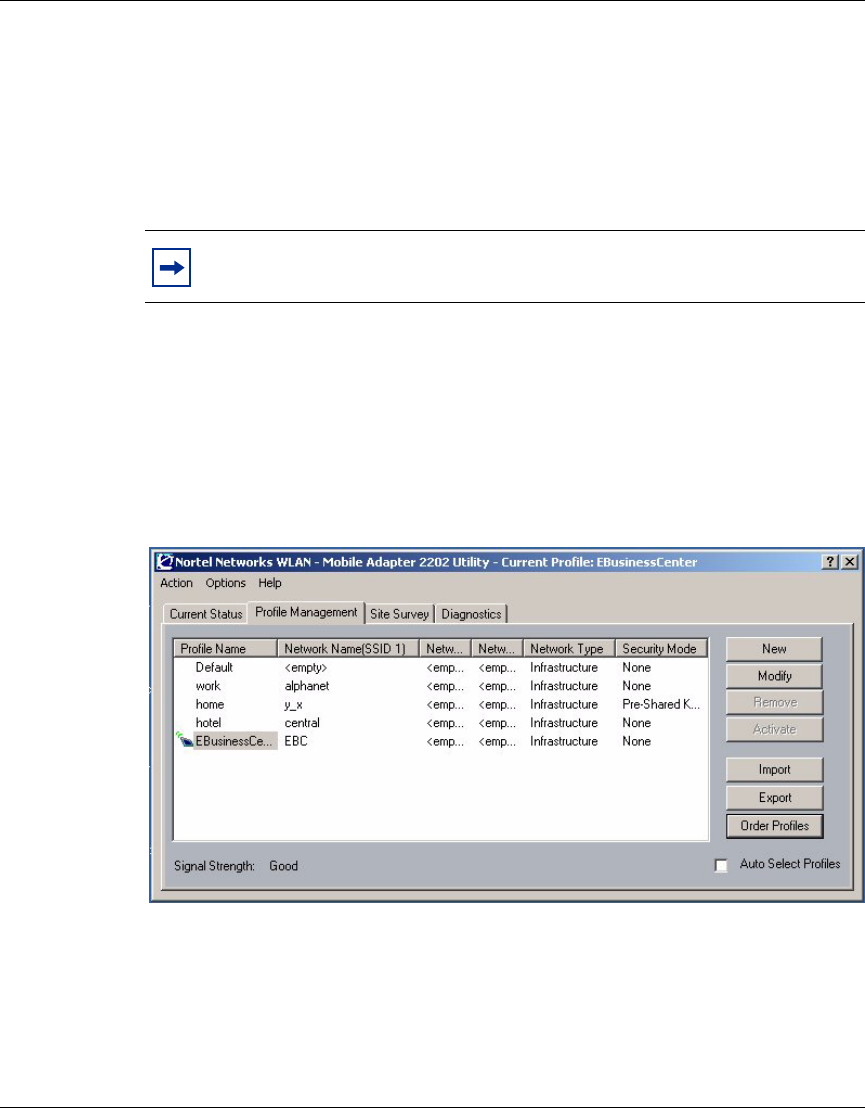
Task: Sort by Network Name(SSID 1) column header
Action: pyautogui.click(x=348, y=648)
